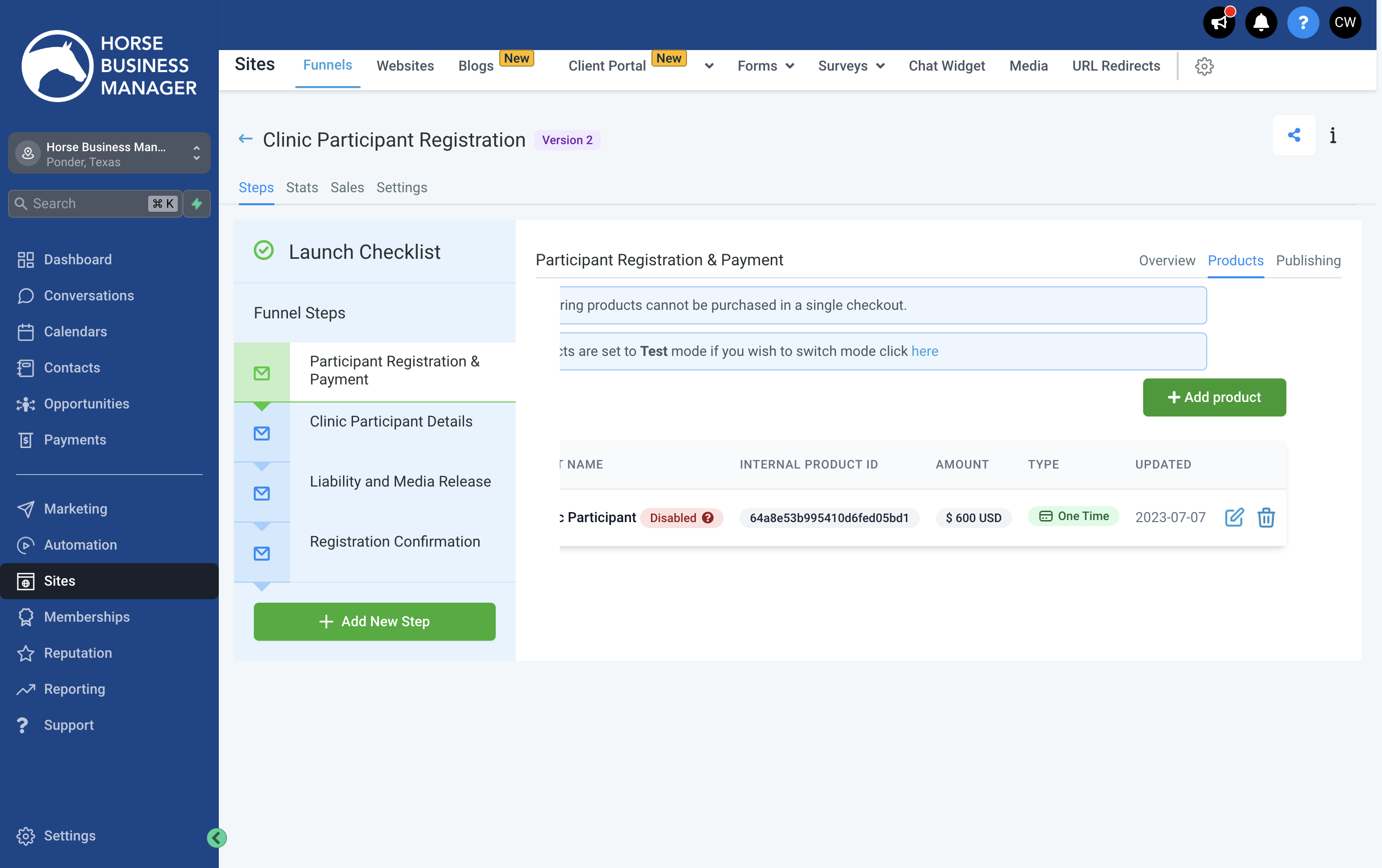Click the Disabled status badge help icon

click(708, 518)
